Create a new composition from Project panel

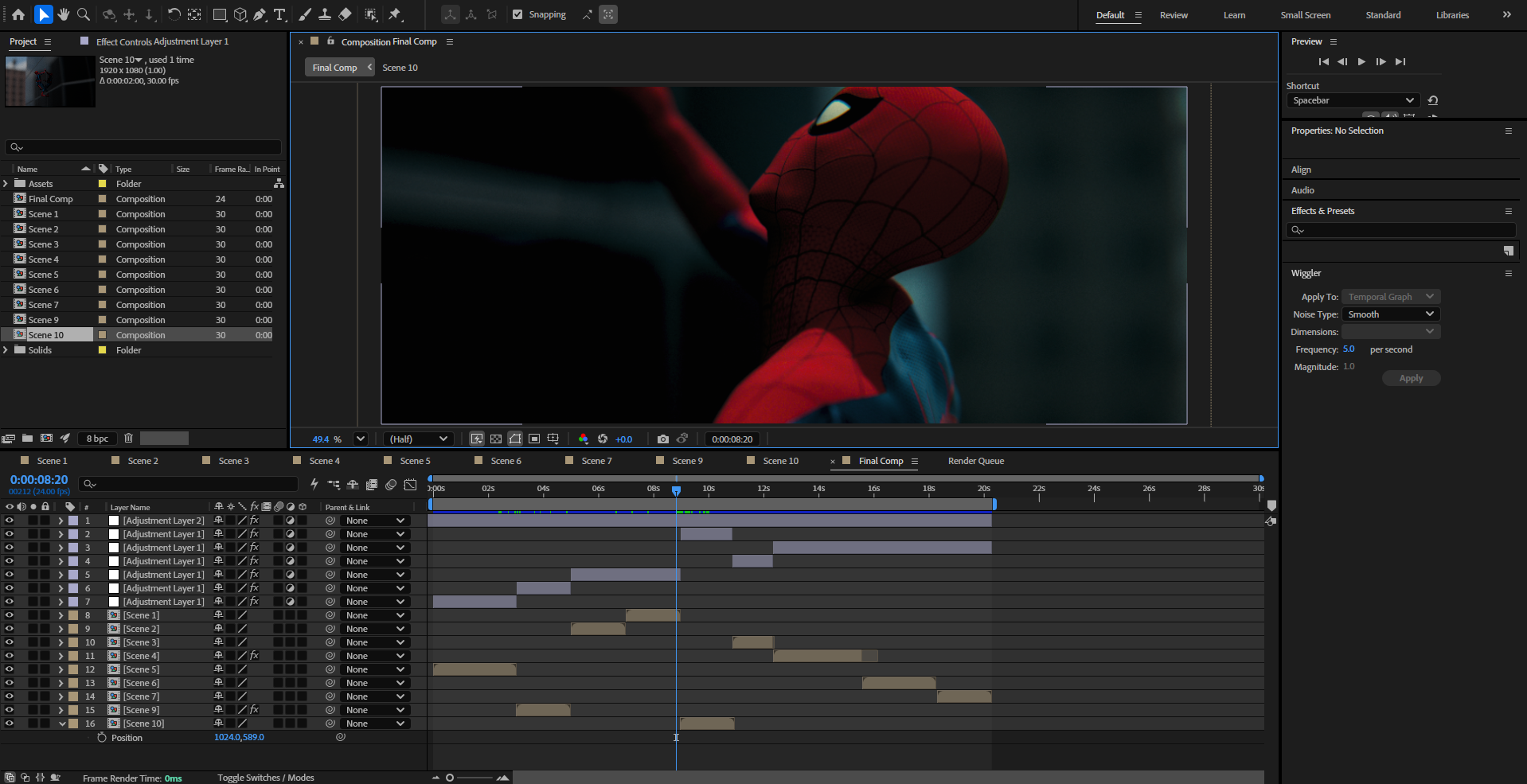coord(47,438)
